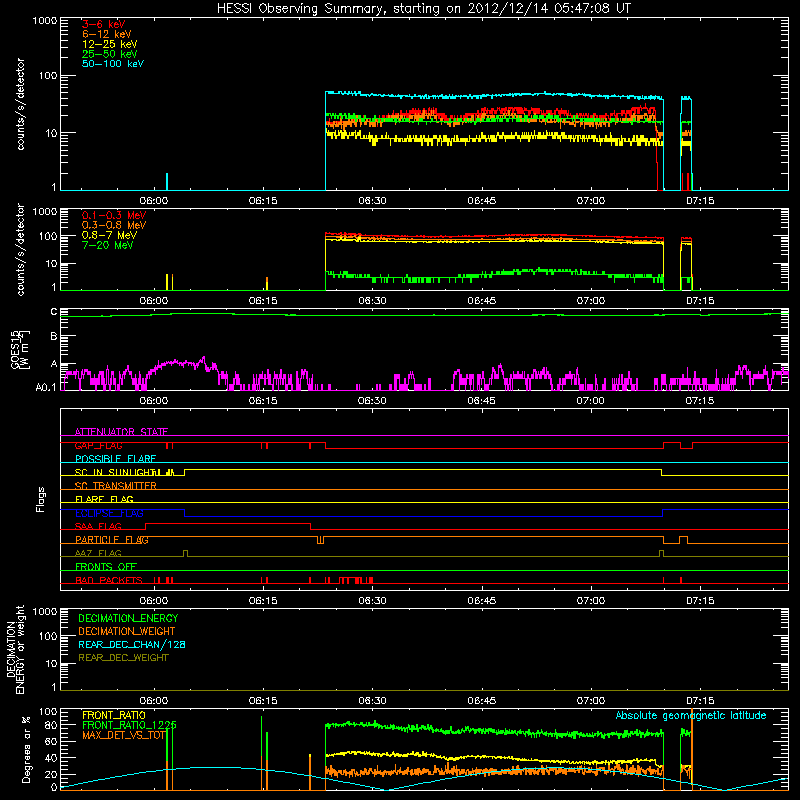Click the Flags panel axis label
Screen dimensions: 800x800
(41, 499)
